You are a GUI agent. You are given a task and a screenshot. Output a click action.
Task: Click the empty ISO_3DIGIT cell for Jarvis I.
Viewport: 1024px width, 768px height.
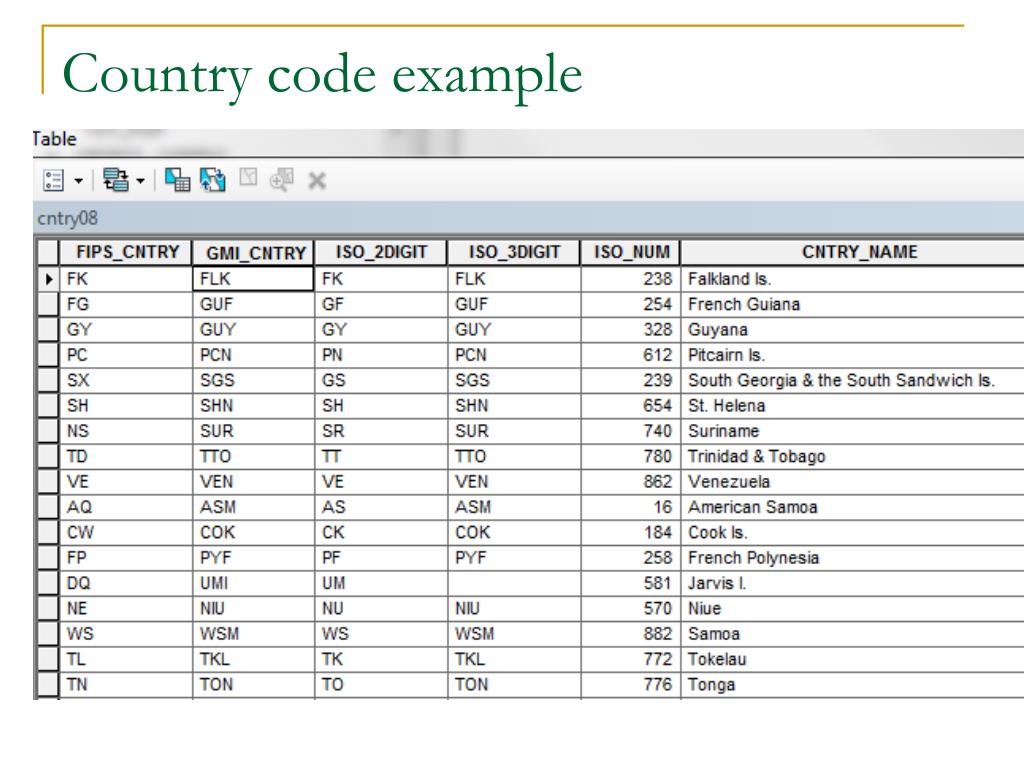(514, 583)
